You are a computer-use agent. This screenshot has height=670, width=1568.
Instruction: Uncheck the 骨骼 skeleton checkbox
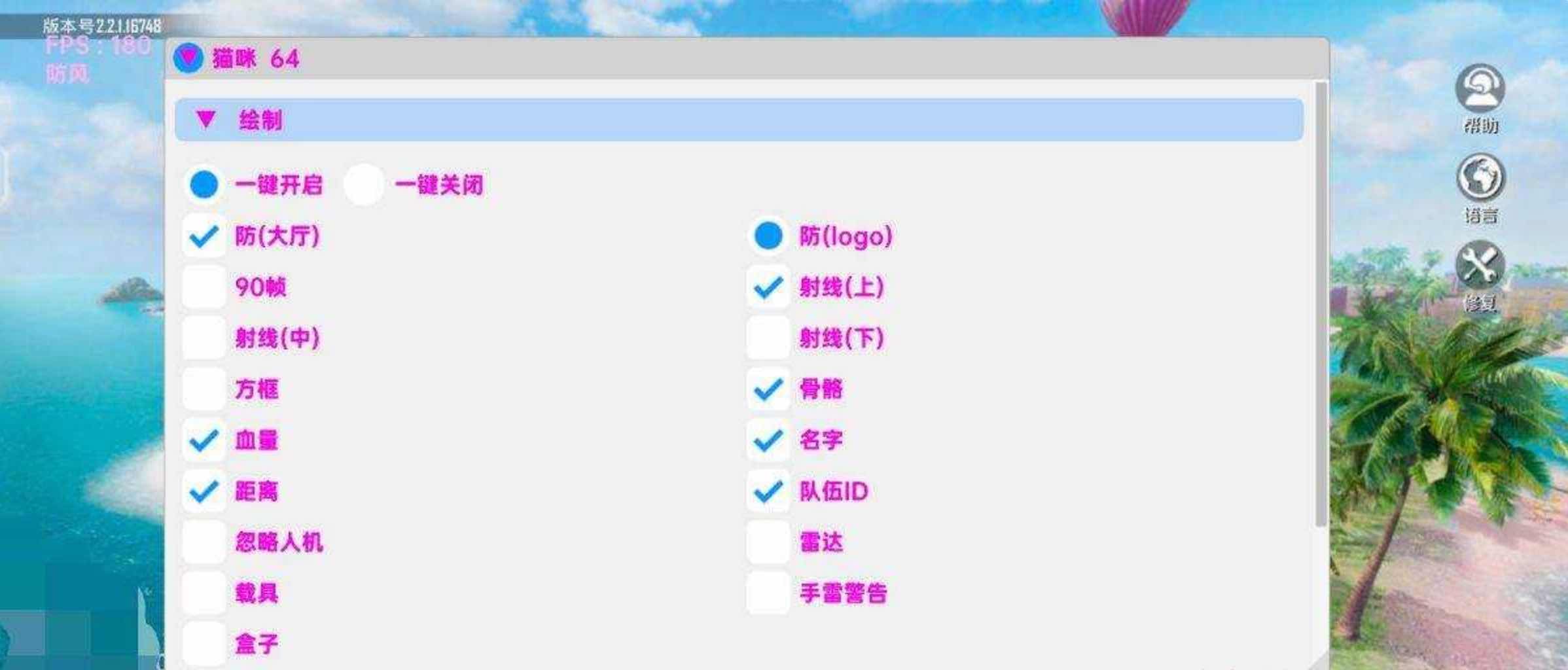[768, 389]
